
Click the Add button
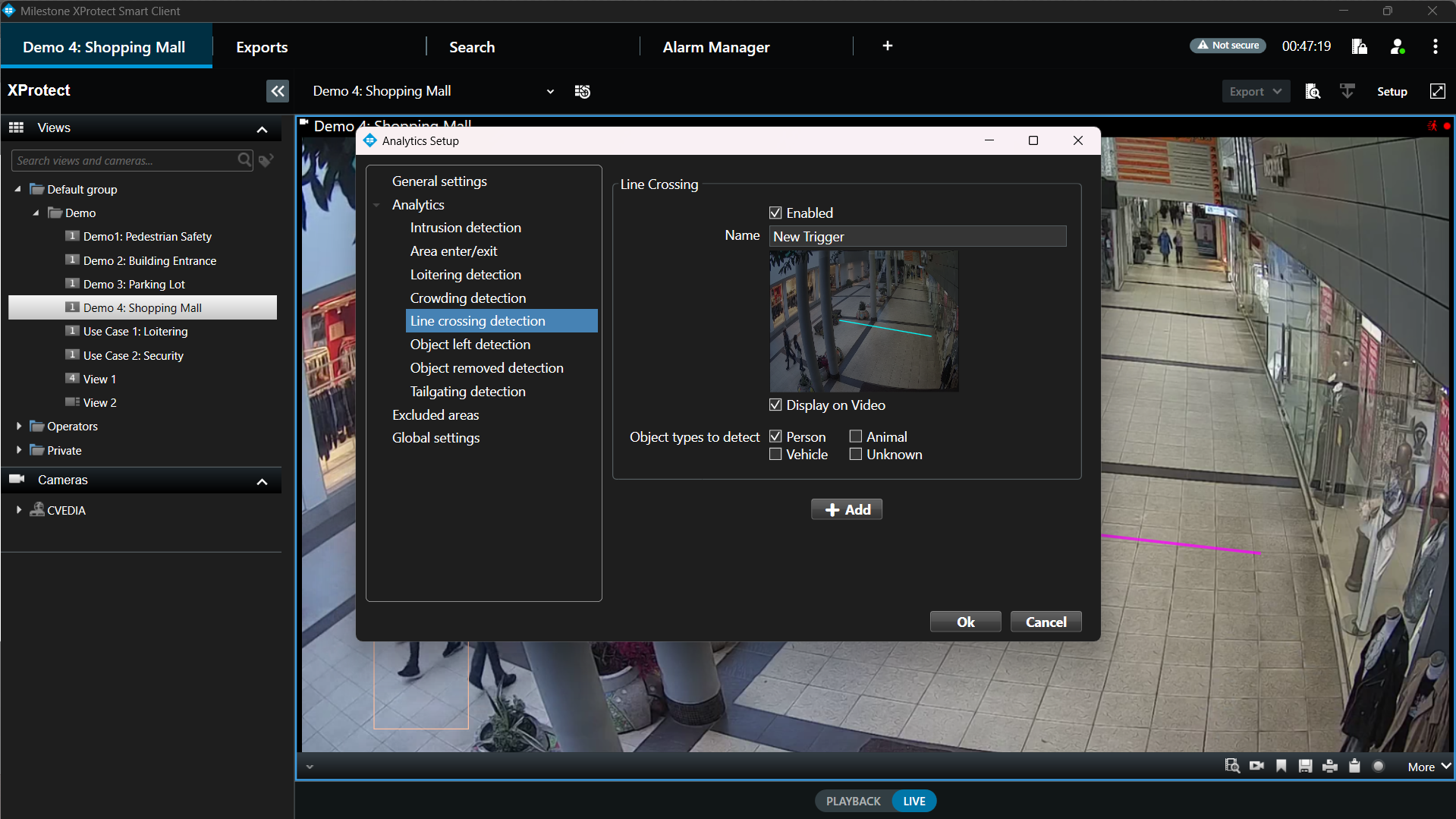point(847,509)
